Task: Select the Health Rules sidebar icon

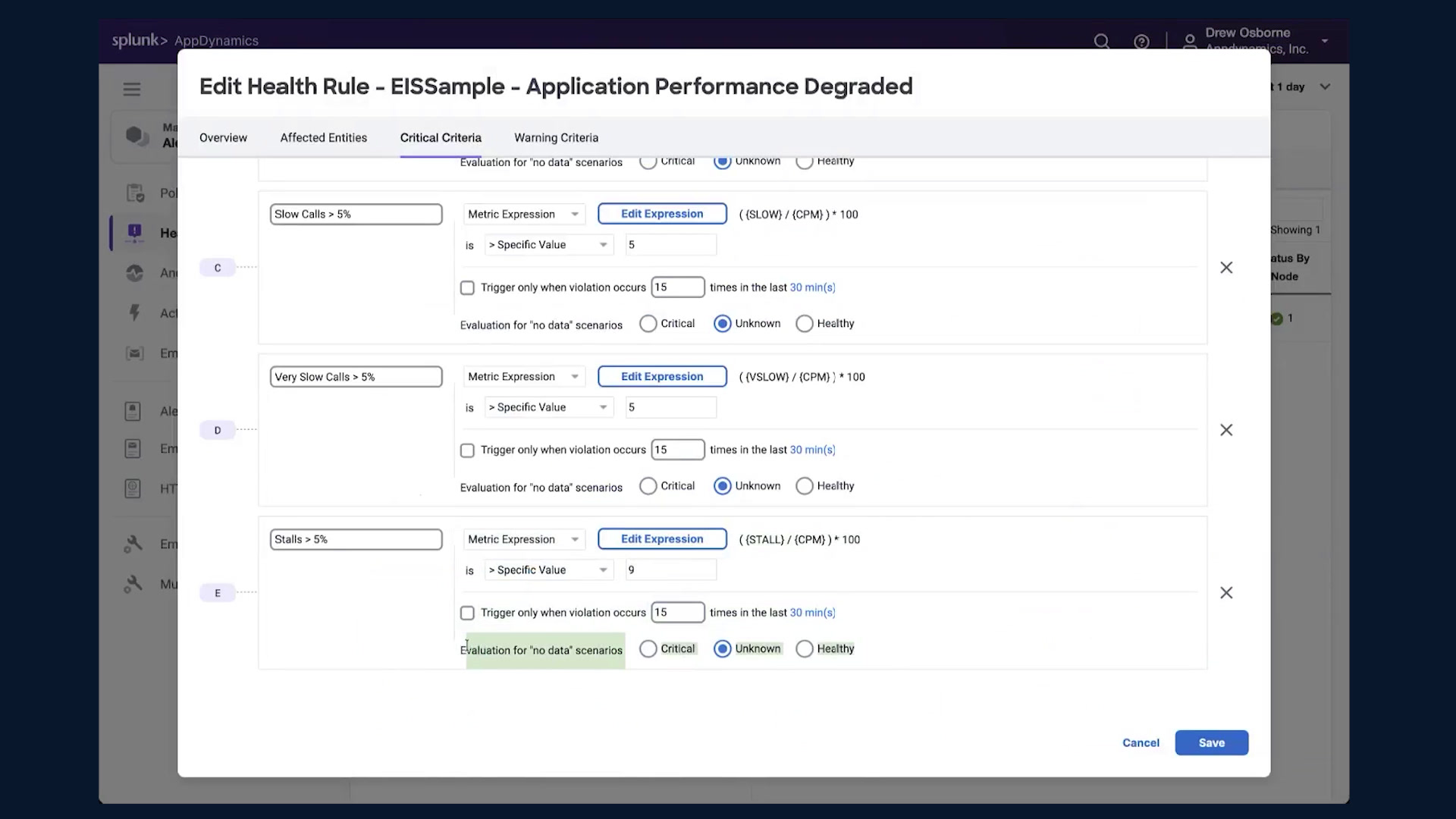Action: pyautogui.click(x=135, y=233)
